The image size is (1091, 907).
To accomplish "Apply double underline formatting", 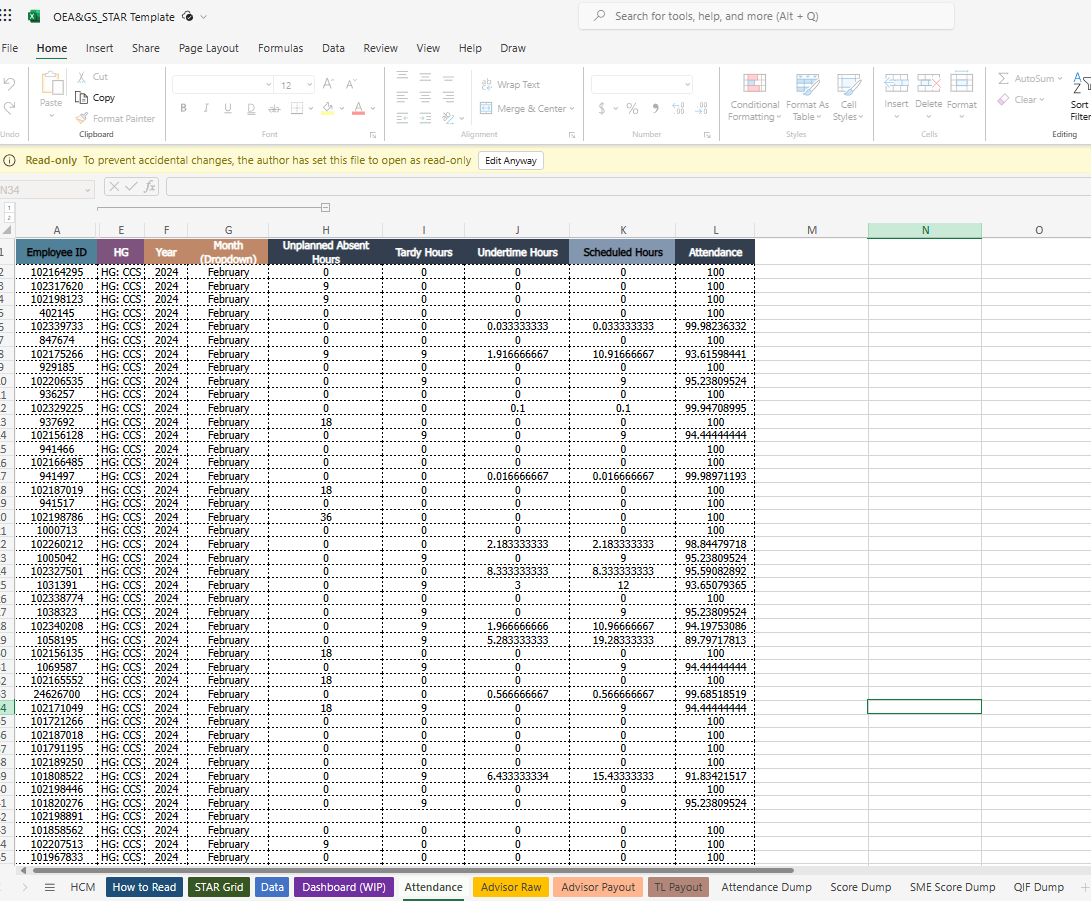I will 251,109.
